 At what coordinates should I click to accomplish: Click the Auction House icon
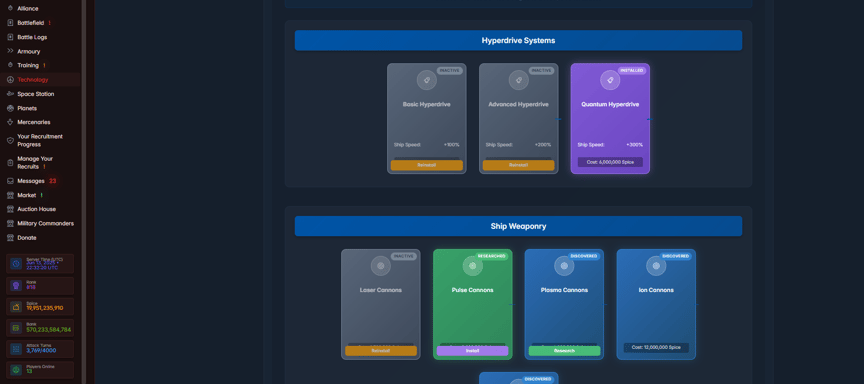[x=10, y=209]
